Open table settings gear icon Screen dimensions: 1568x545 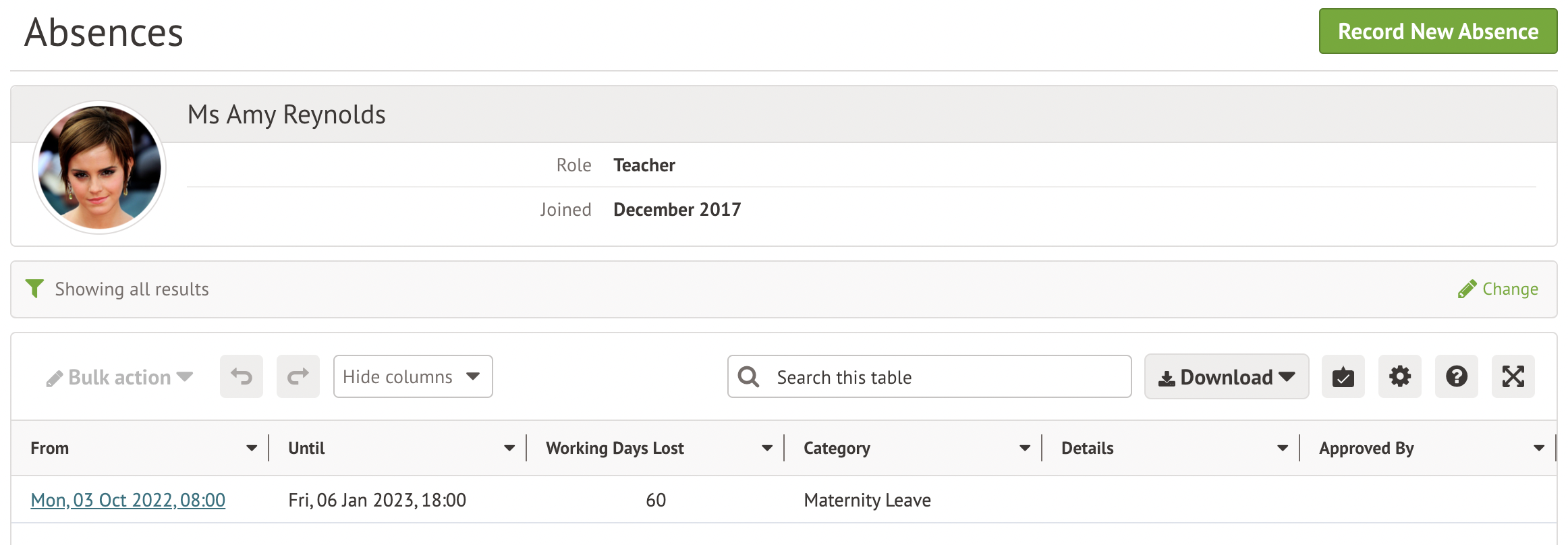pyautogui.click(x=1399, y=376)
